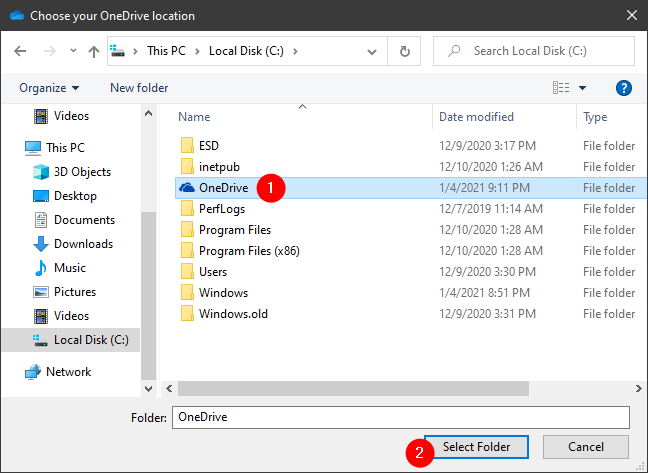Open Network in the navigation pane
The width and height of the screenshot is (648, 473).
69,372
